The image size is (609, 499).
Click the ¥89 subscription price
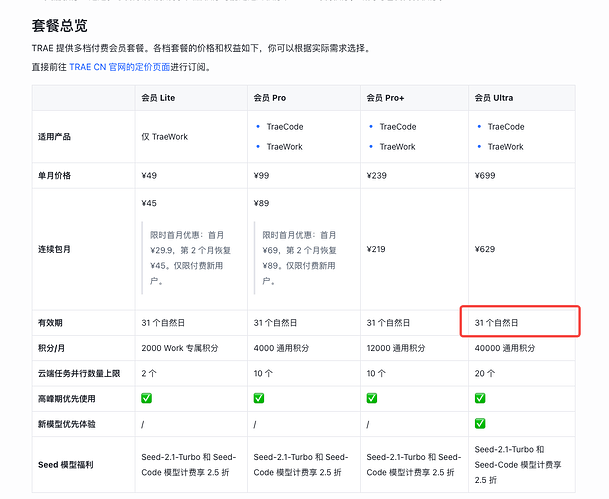click(x=261, y=203)
